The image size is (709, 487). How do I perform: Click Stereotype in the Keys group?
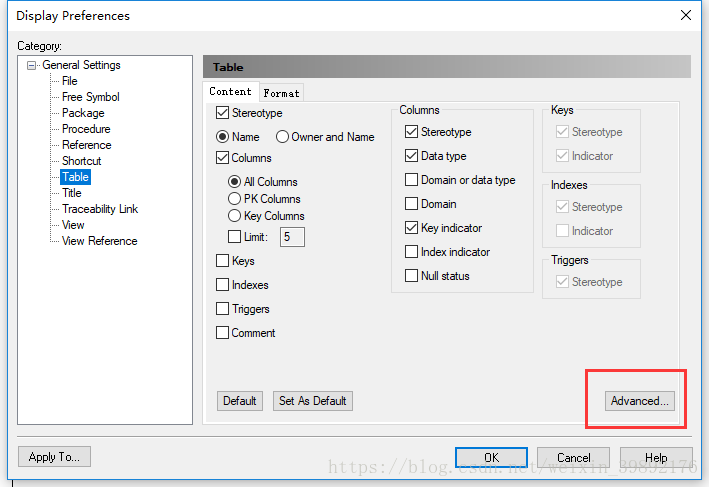pyautogui.click(x=562, y=132)
